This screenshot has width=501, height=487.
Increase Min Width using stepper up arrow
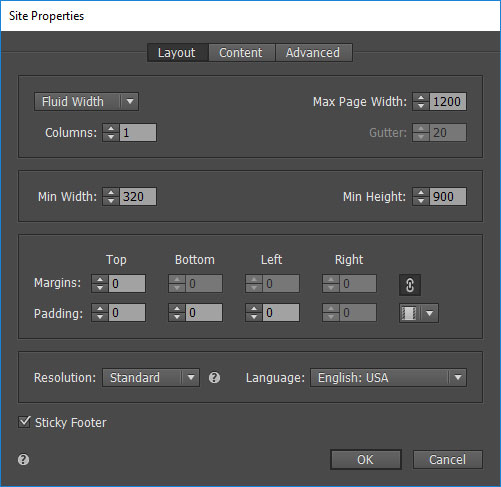pos(111,193)
